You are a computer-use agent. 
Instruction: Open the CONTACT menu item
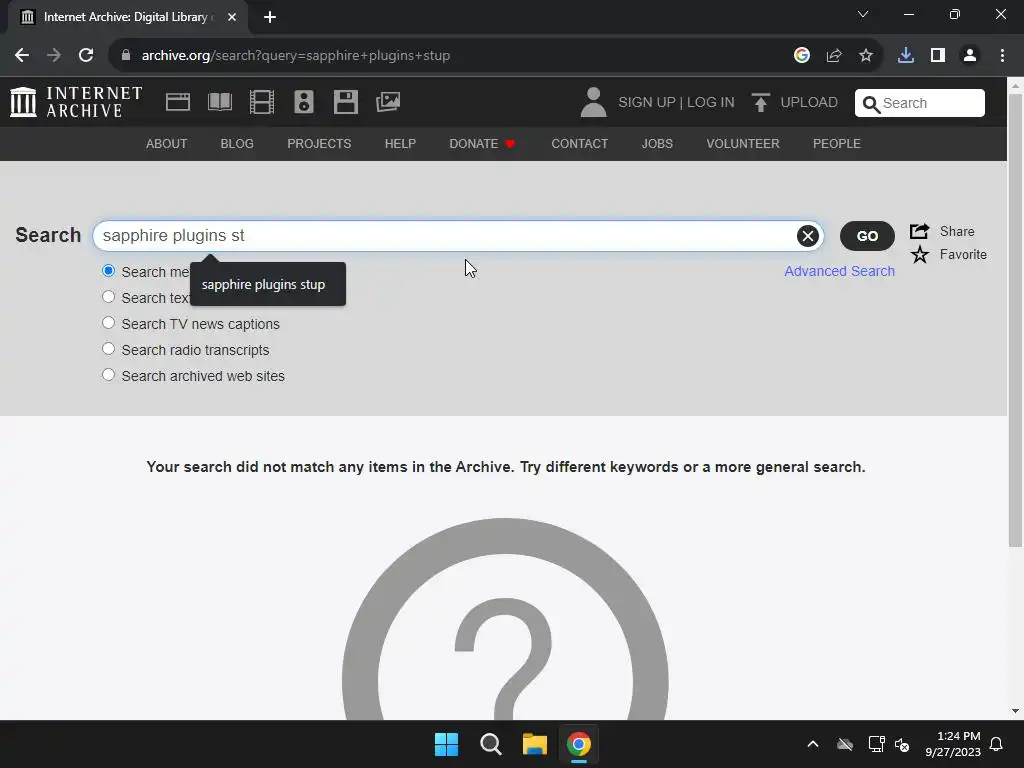tap(580, 144)
